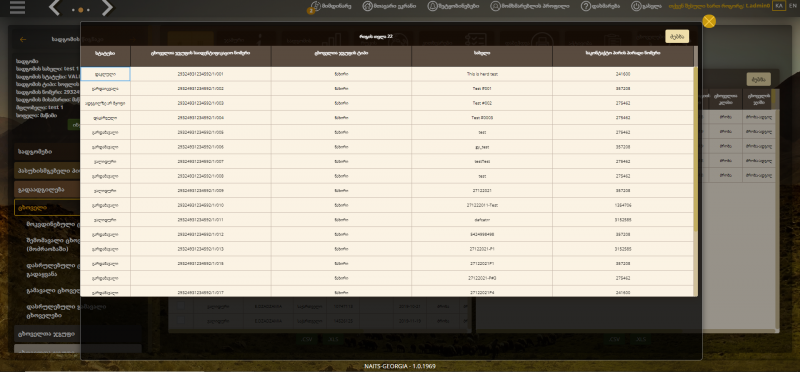Click the animal group type column header
This screenshot has height=372, width=800.
(341, 56)
